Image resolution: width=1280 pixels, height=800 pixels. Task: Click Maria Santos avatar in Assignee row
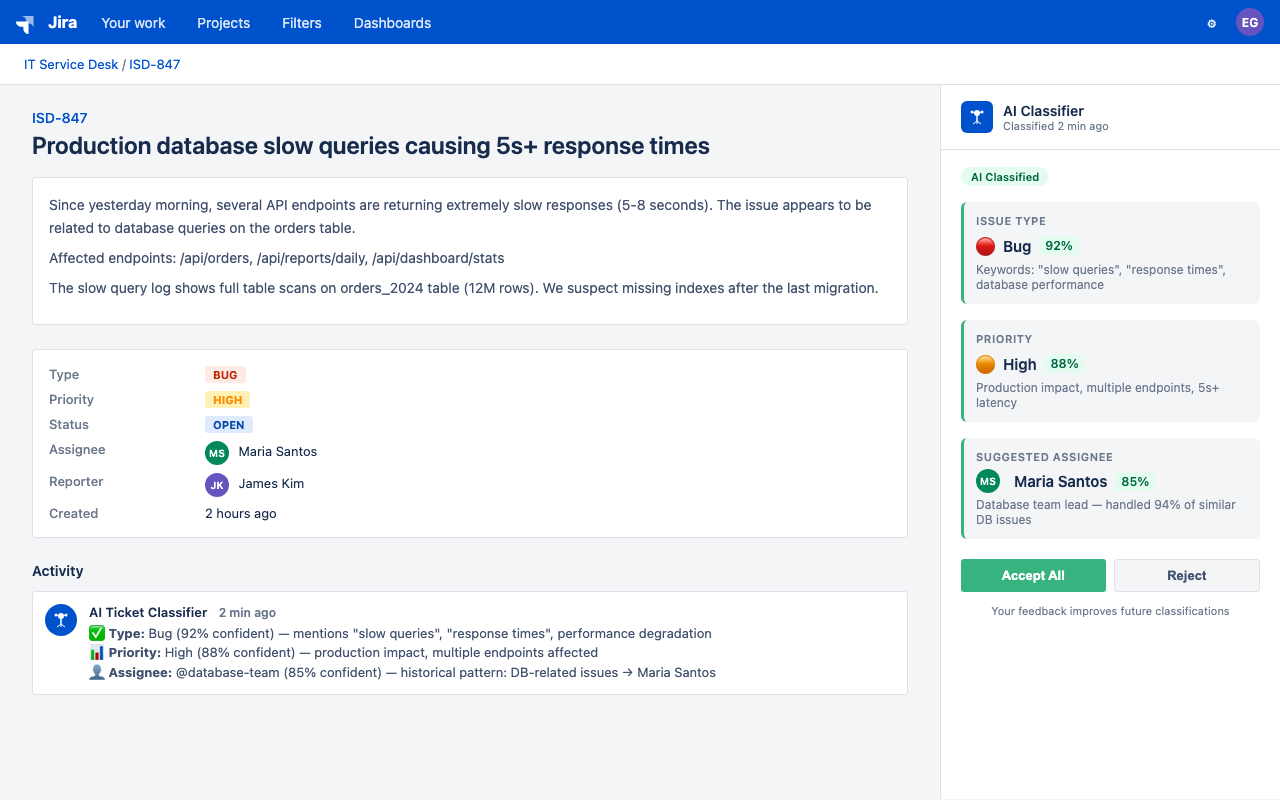point(216,453)
